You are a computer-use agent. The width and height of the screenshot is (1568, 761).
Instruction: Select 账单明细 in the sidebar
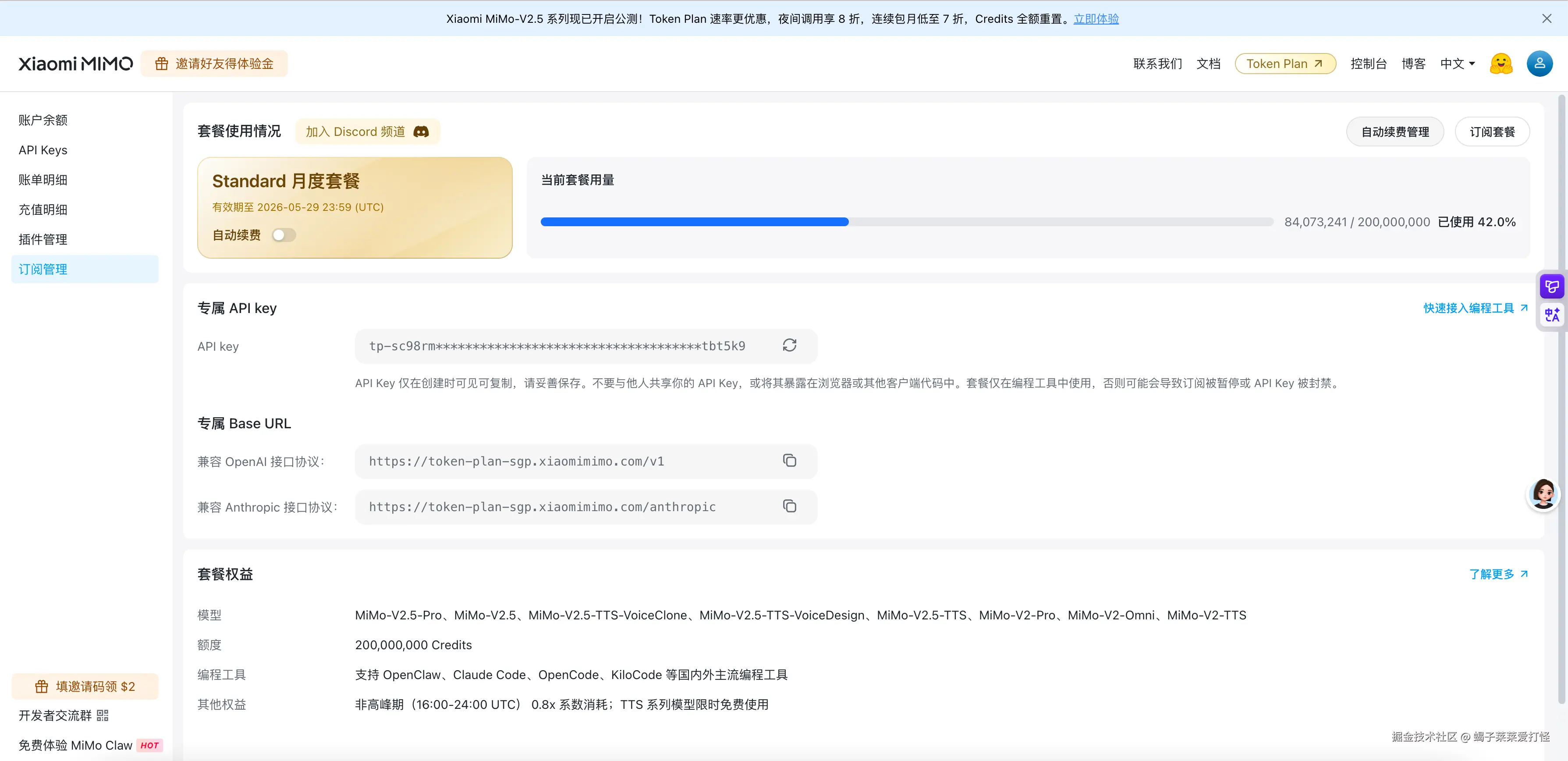[85, 180]
